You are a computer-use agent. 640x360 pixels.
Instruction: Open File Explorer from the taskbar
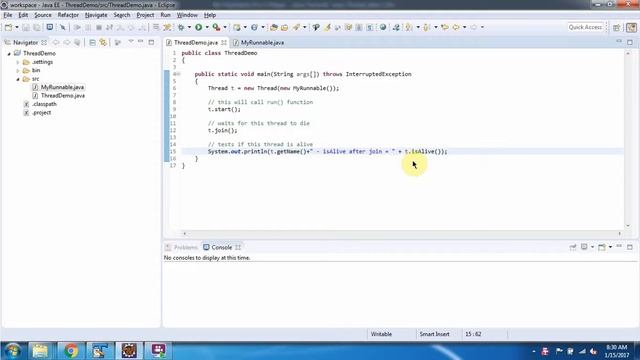coord(40,351)
